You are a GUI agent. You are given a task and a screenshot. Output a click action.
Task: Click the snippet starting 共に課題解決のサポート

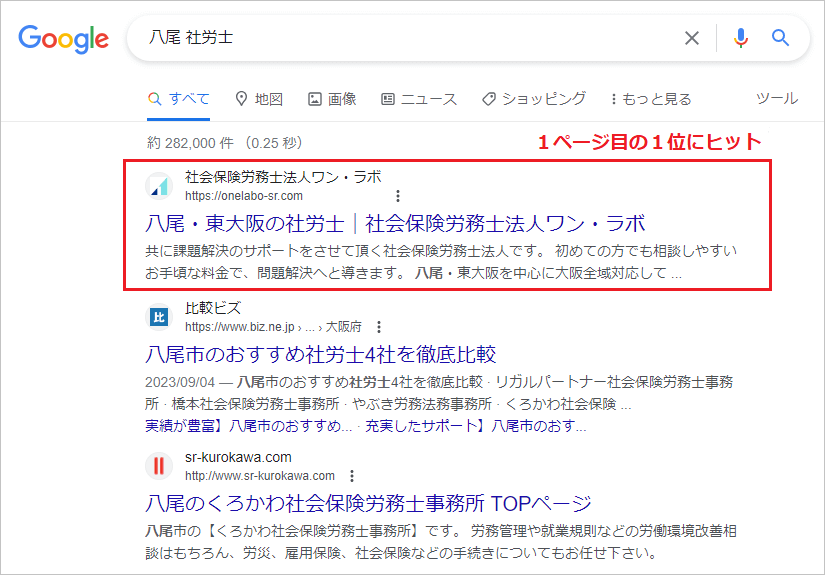(441, 262)
